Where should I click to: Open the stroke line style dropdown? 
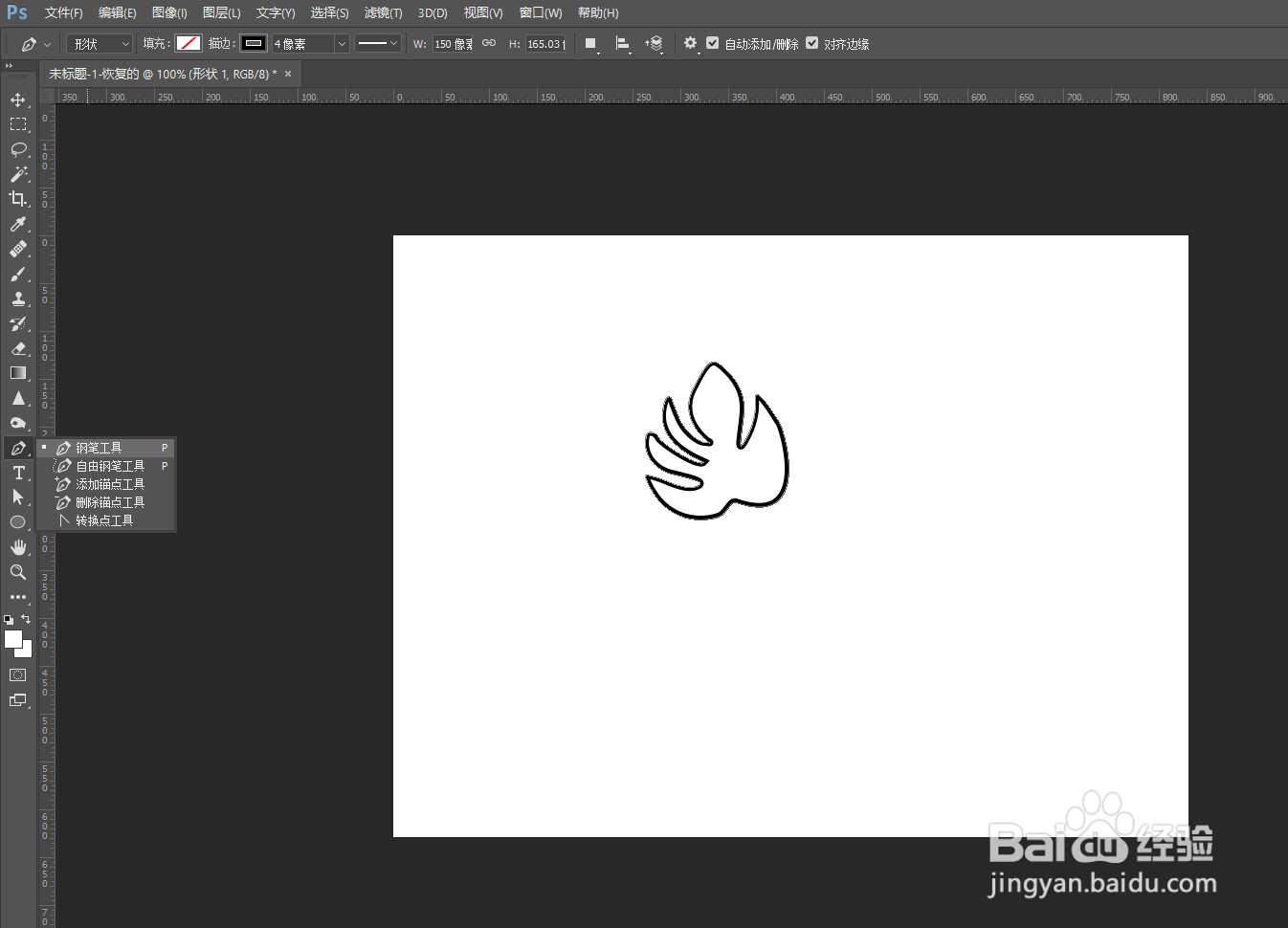point(378,43)
